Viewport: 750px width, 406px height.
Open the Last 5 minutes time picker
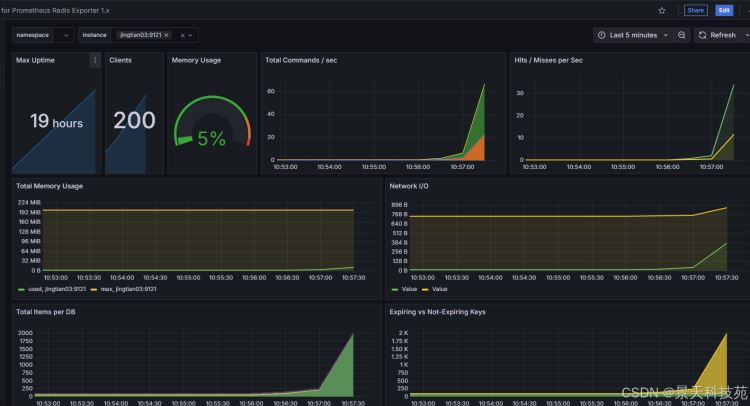(x=632, y=35)
